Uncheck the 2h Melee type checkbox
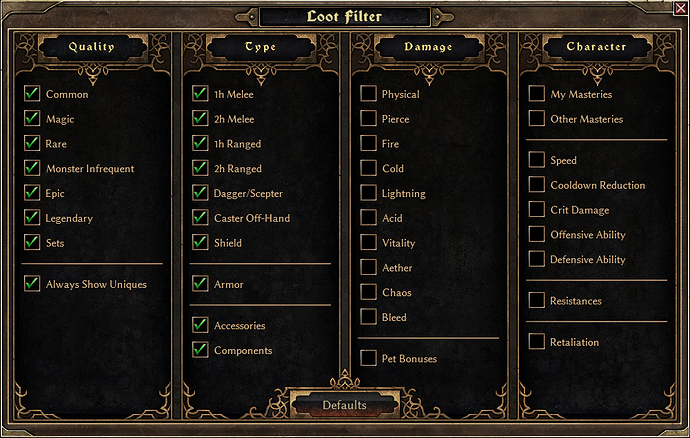 coord(200,118)
